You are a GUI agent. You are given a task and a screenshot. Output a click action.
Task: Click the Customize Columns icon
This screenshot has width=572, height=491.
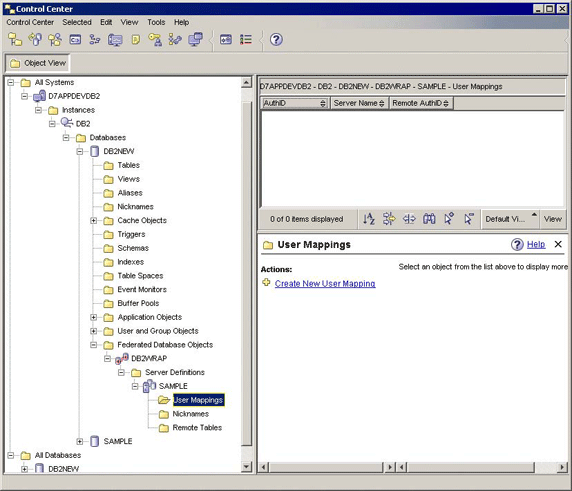coord(409,219)
